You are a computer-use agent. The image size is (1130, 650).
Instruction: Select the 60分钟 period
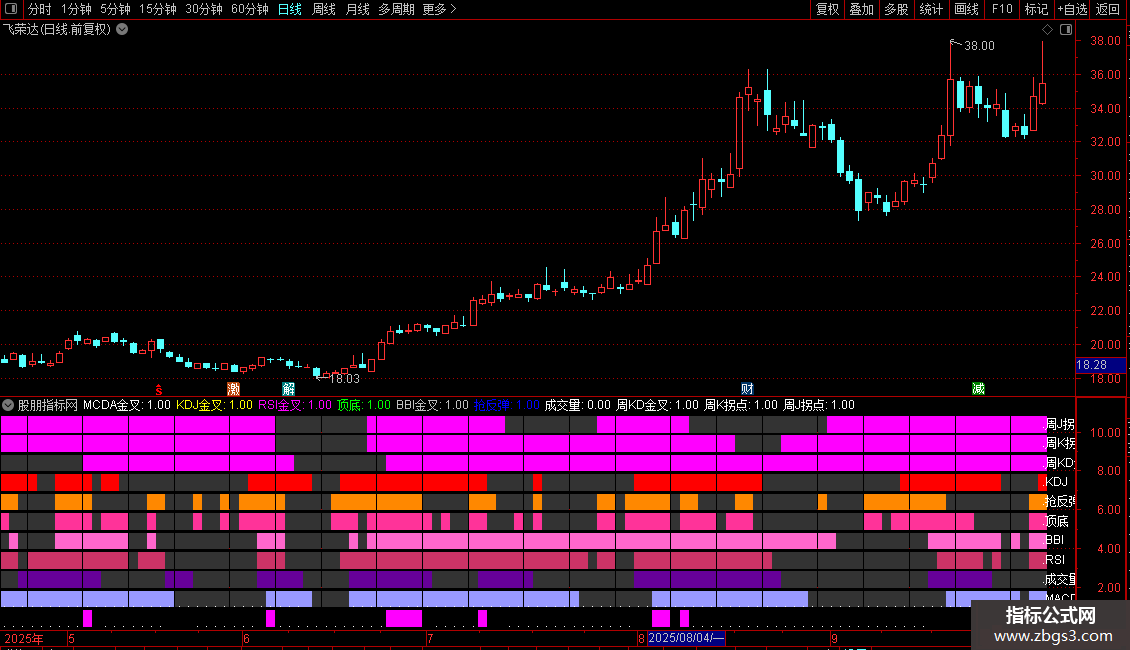point(250,9)
